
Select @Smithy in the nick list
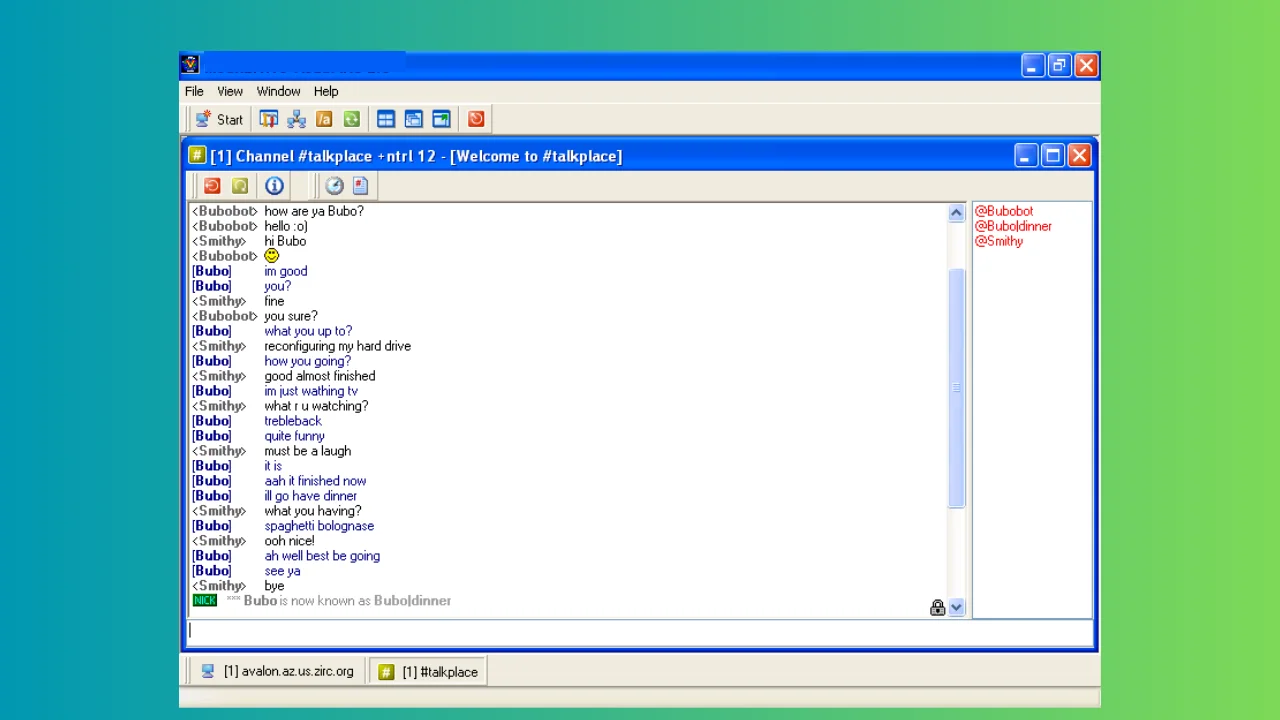999,241
